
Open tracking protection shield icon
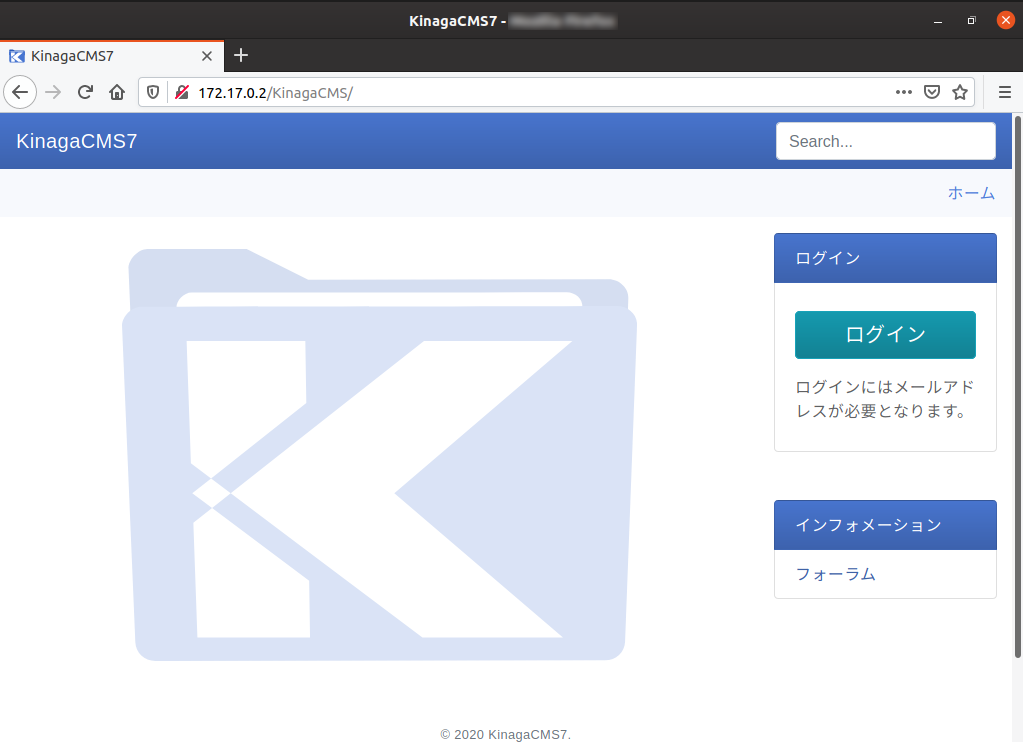[153, 92]
